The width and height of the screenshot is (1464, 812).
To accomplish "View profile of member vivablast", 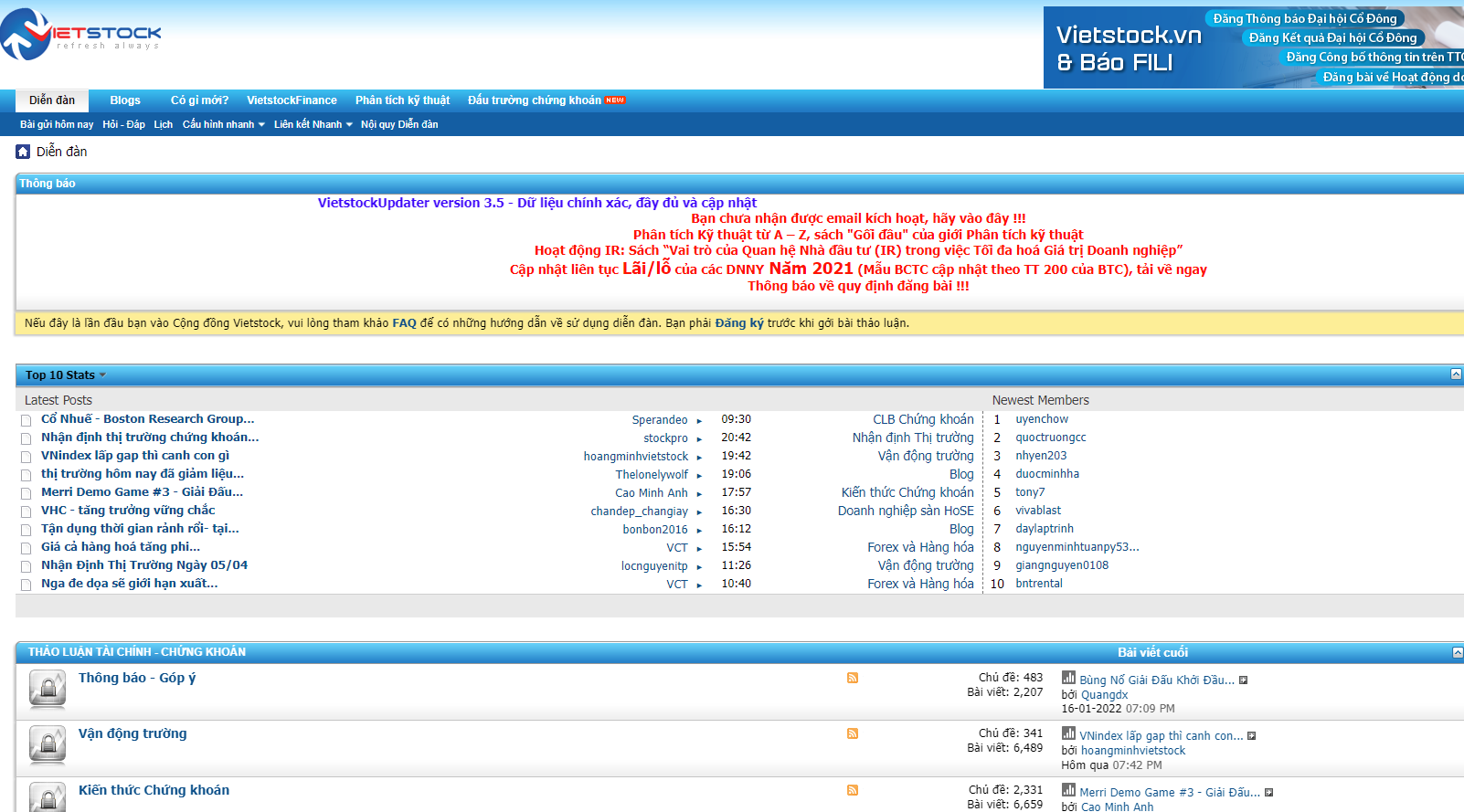I will coord(1038,511).
